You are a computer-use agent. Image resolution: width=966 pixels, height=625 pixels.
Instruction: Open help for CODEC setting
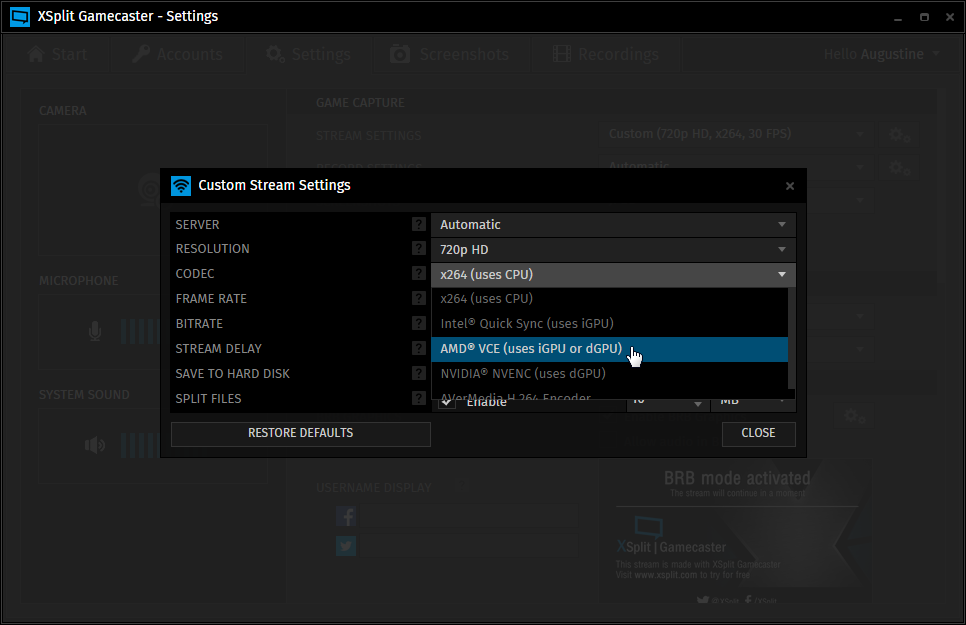click(x=419, y=273)
